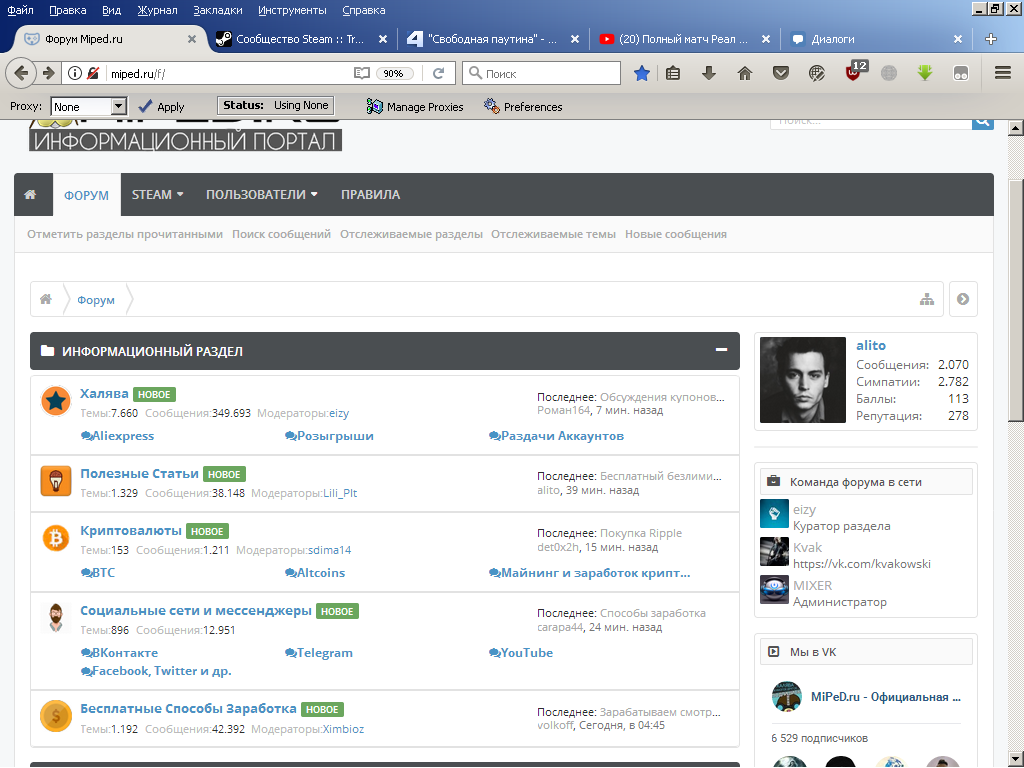The height and width of the screenshot is (768, 1024).
Task: Open moderator Lili_Plt profile link
Action: pyautogui.click(x=340, y=493)
